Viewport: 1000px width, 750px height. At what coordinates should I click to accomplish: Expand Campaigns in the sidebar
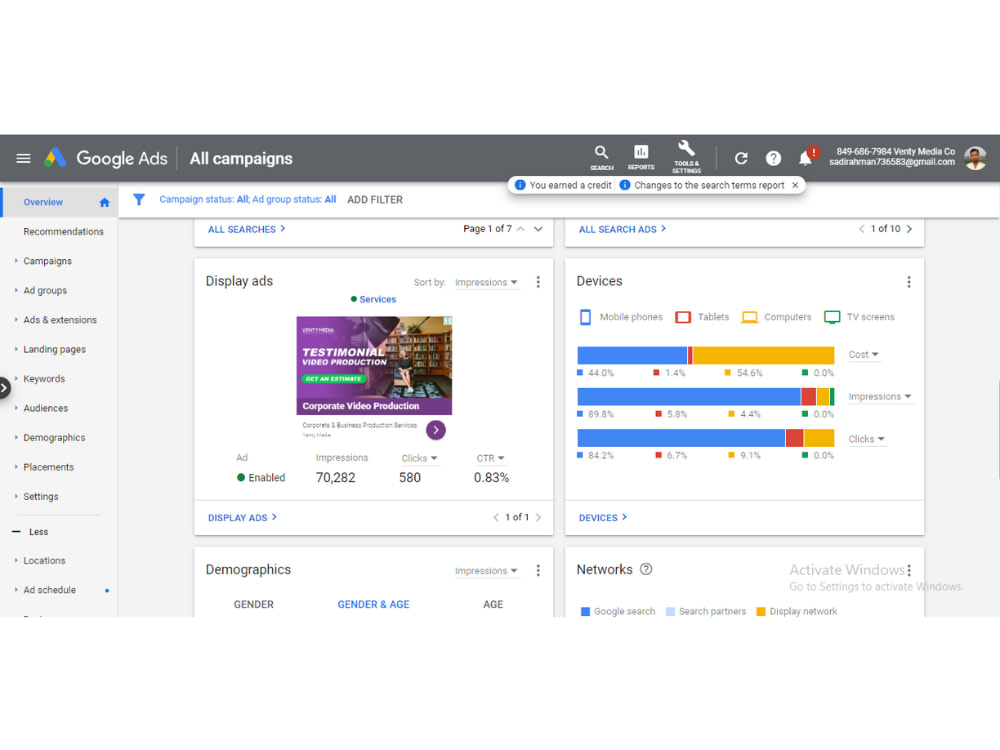point(47,261)
